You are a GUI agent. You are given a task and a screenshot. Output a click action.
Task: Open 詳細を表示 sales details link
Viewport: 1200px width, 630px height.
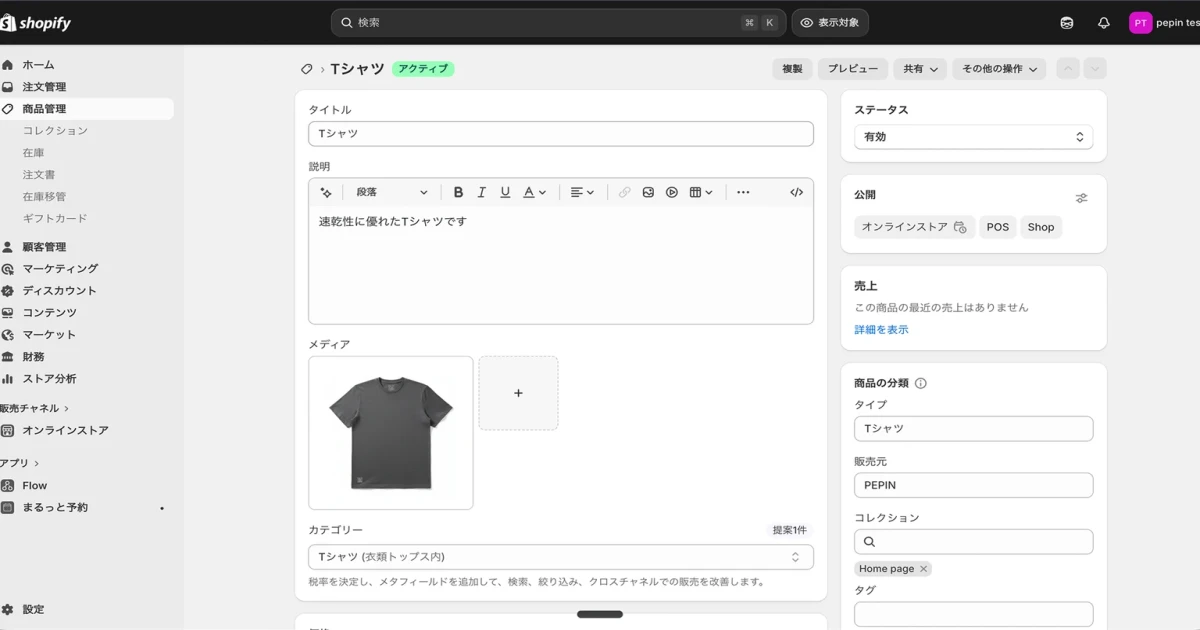(880, 328)
